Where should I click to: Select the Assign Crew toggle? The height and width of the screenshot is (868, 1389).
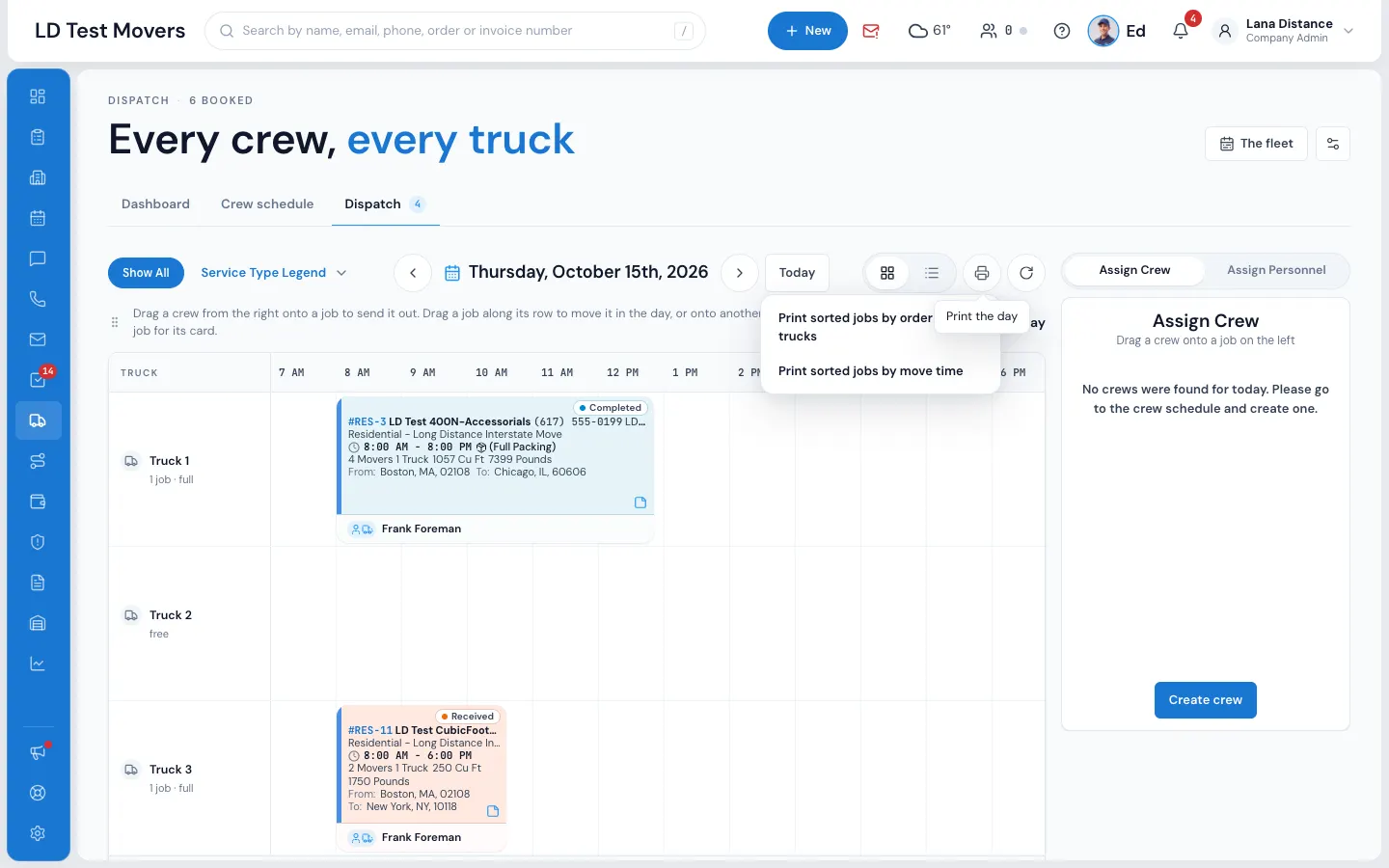point(1134,270)
